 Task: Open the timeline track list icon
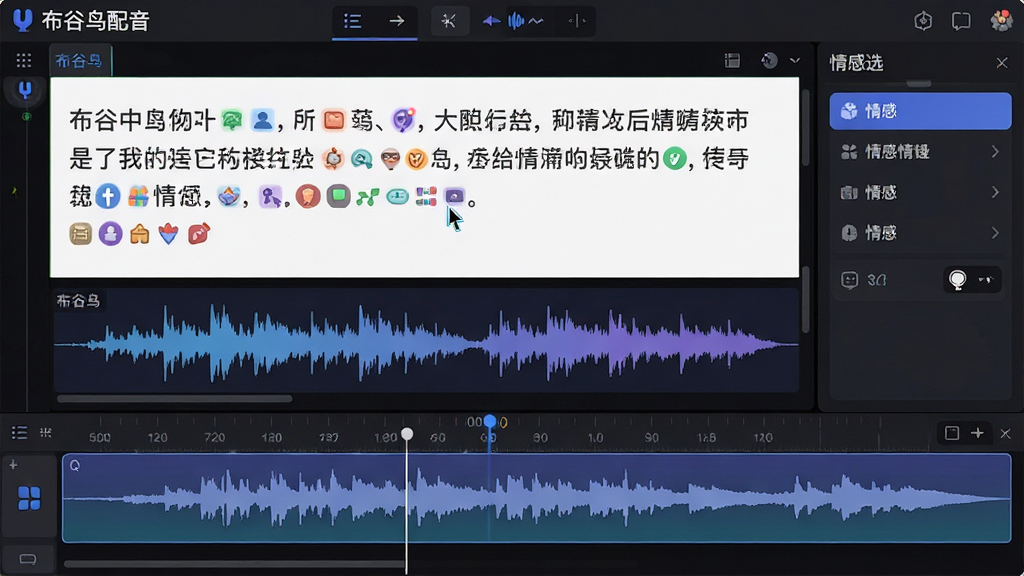[19, 433]
